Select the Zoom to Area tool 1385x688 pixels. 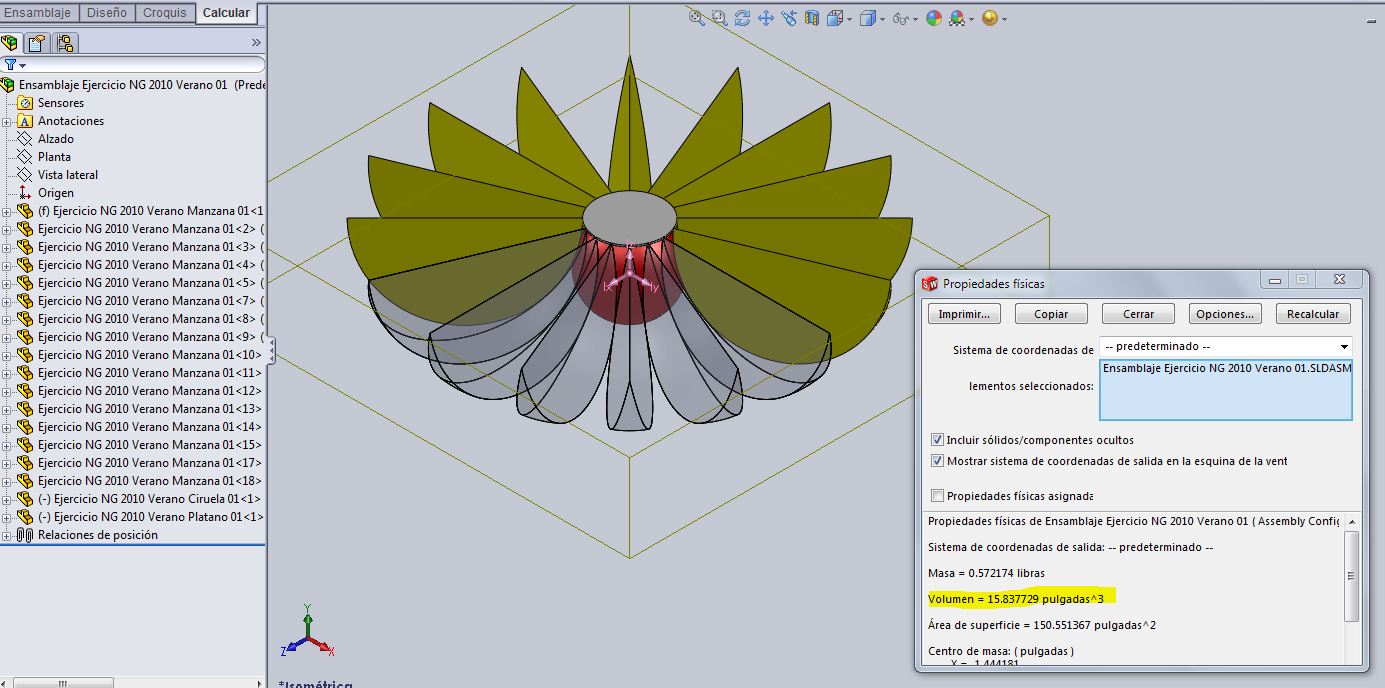pos(719,18)
